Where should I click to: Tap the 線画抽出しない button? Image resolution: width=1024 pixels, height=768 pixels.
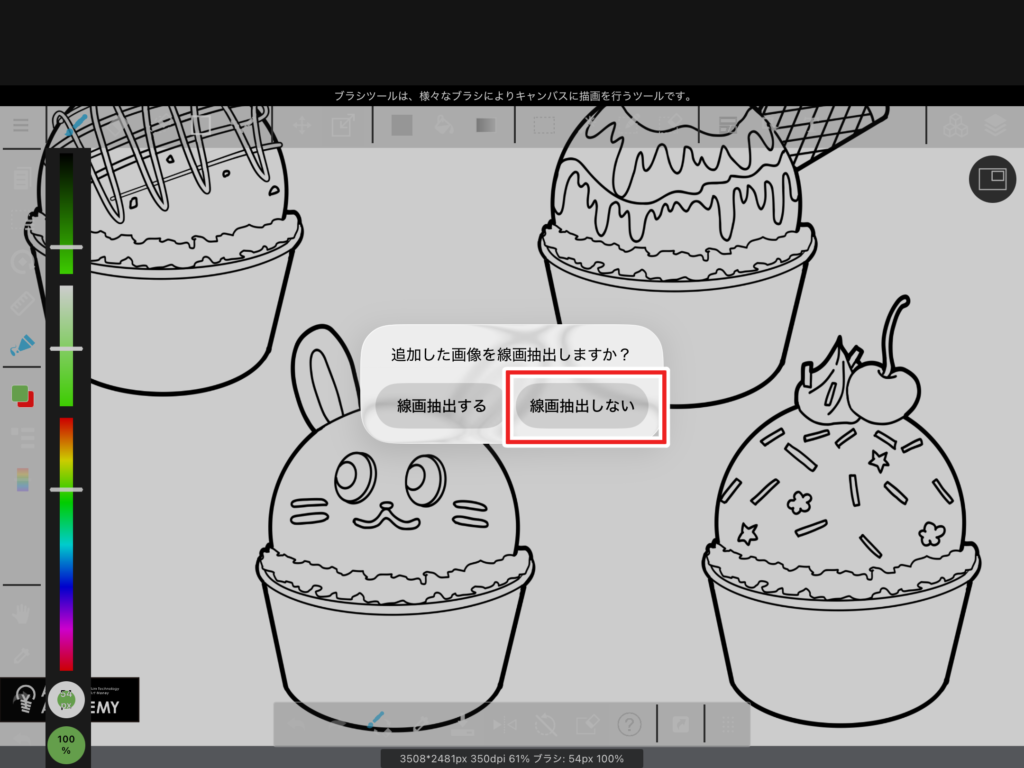[x=582, y=406]
